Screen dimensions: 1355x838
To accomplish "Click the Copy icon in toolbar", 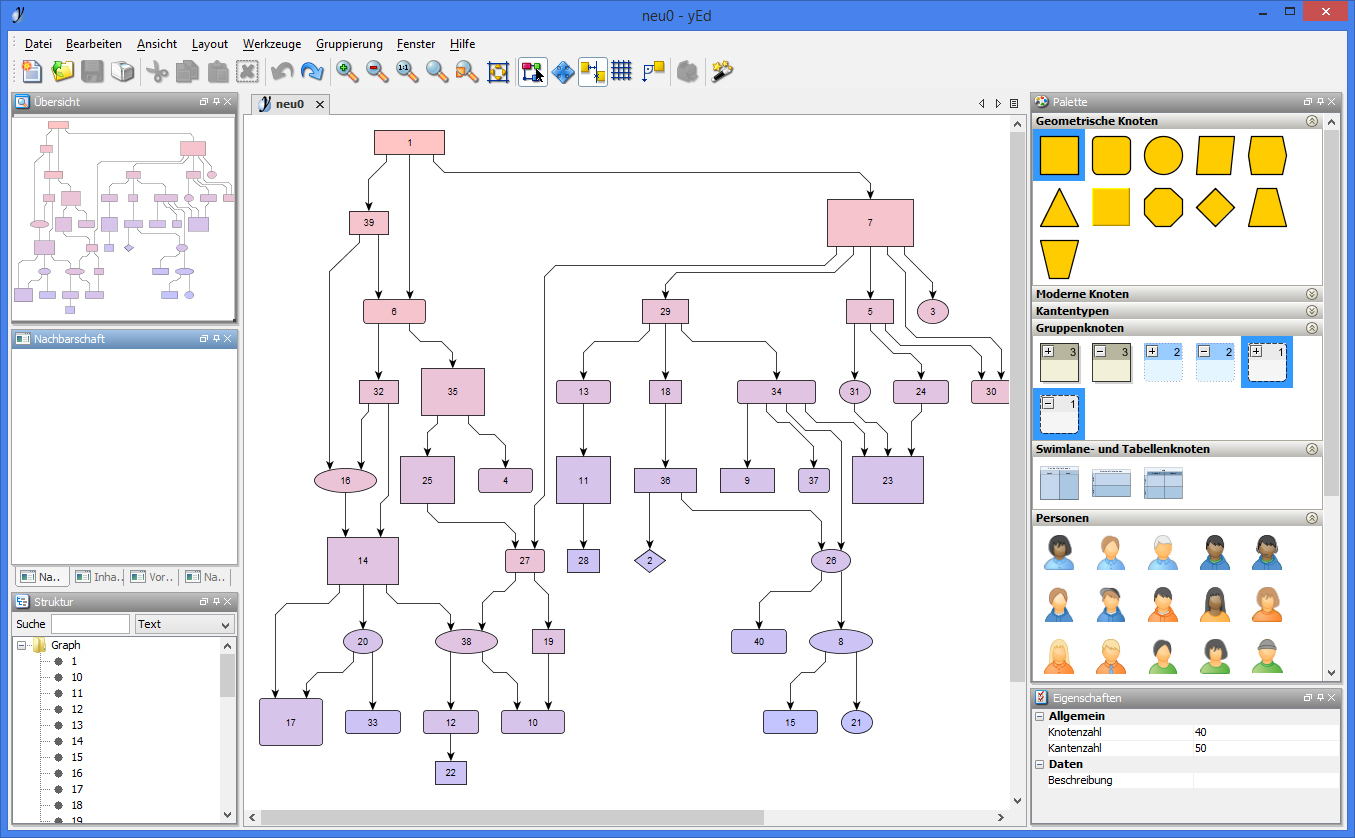I will [x=188, y=71].
